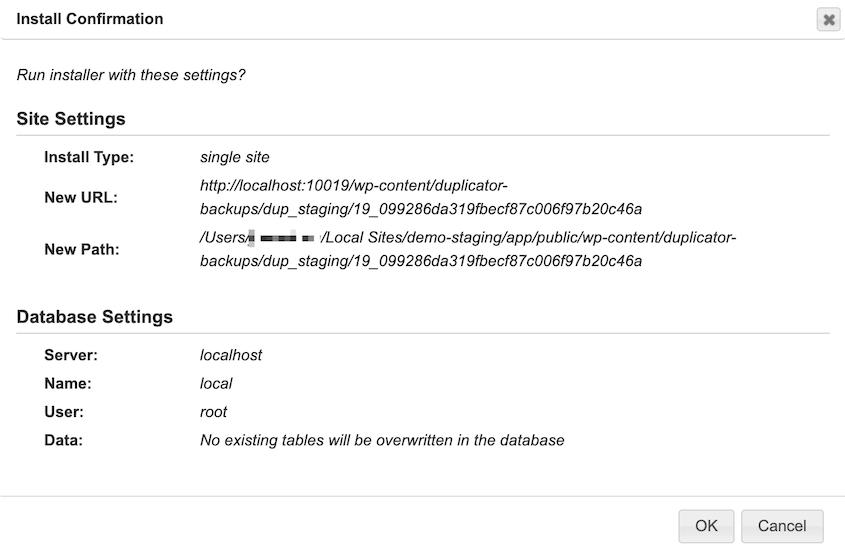Screen dimensions: 845x553
Task: Cancel the installer confirmation
Action: (782, 526)
